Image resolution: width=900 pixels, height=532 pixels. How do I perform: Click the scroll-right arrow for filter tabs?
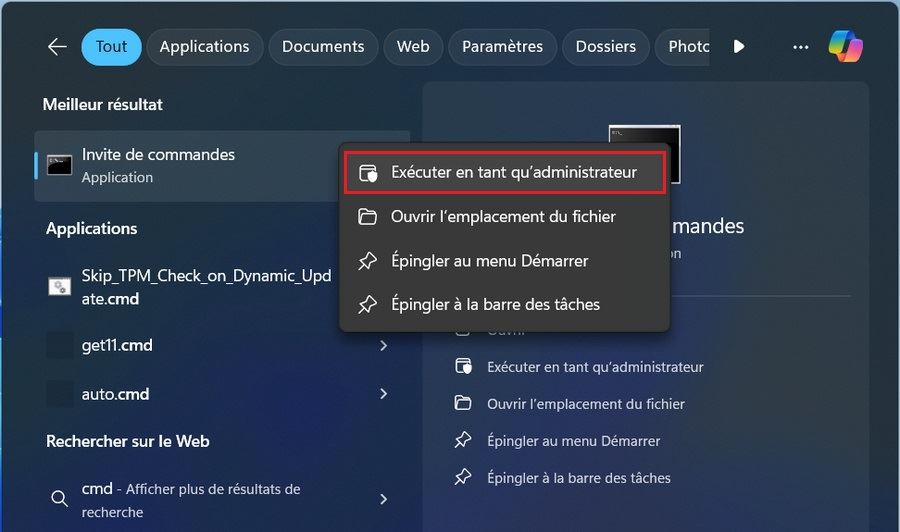point(739,47)
